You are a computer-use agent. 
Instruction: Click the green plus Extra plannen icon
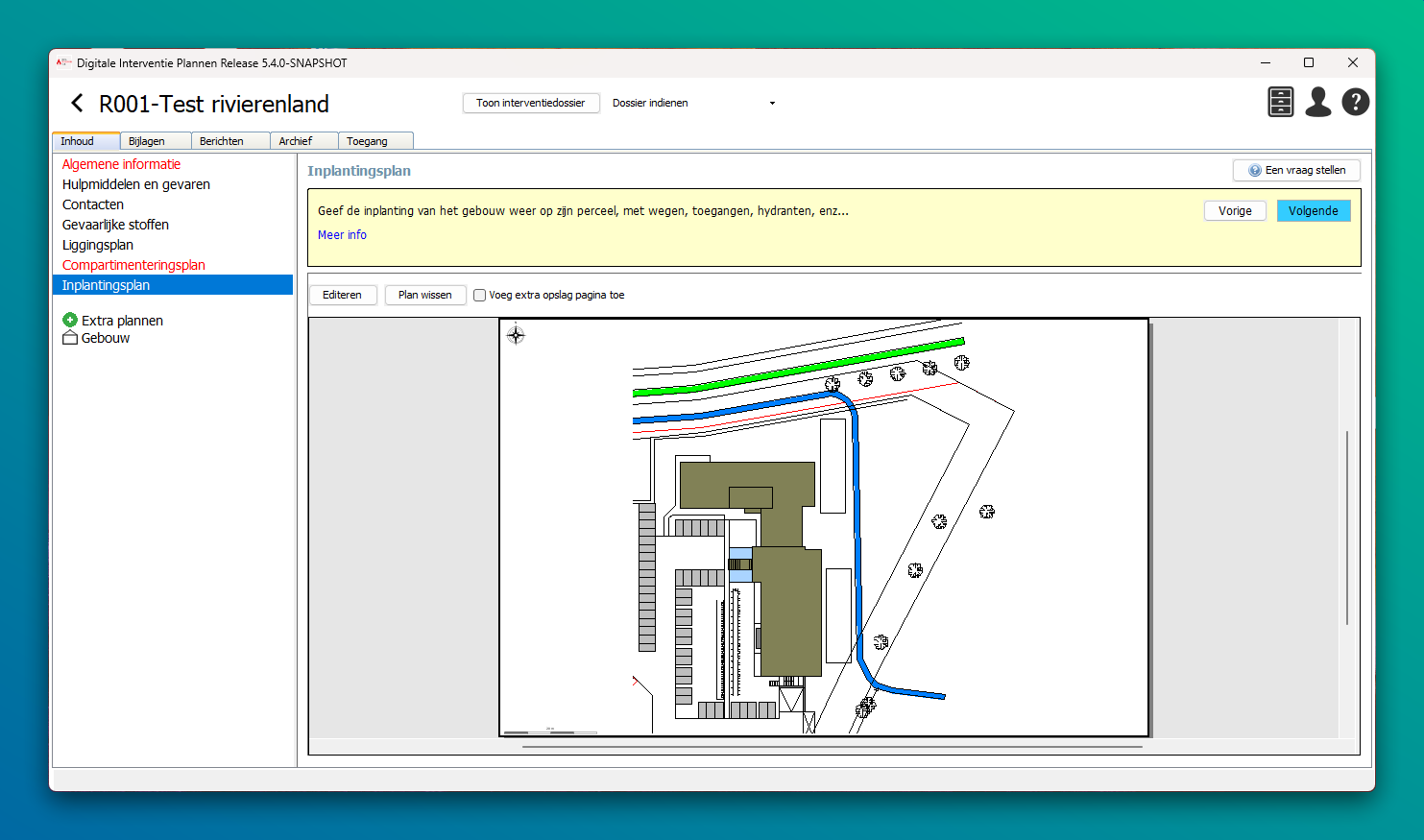[70, 320]
